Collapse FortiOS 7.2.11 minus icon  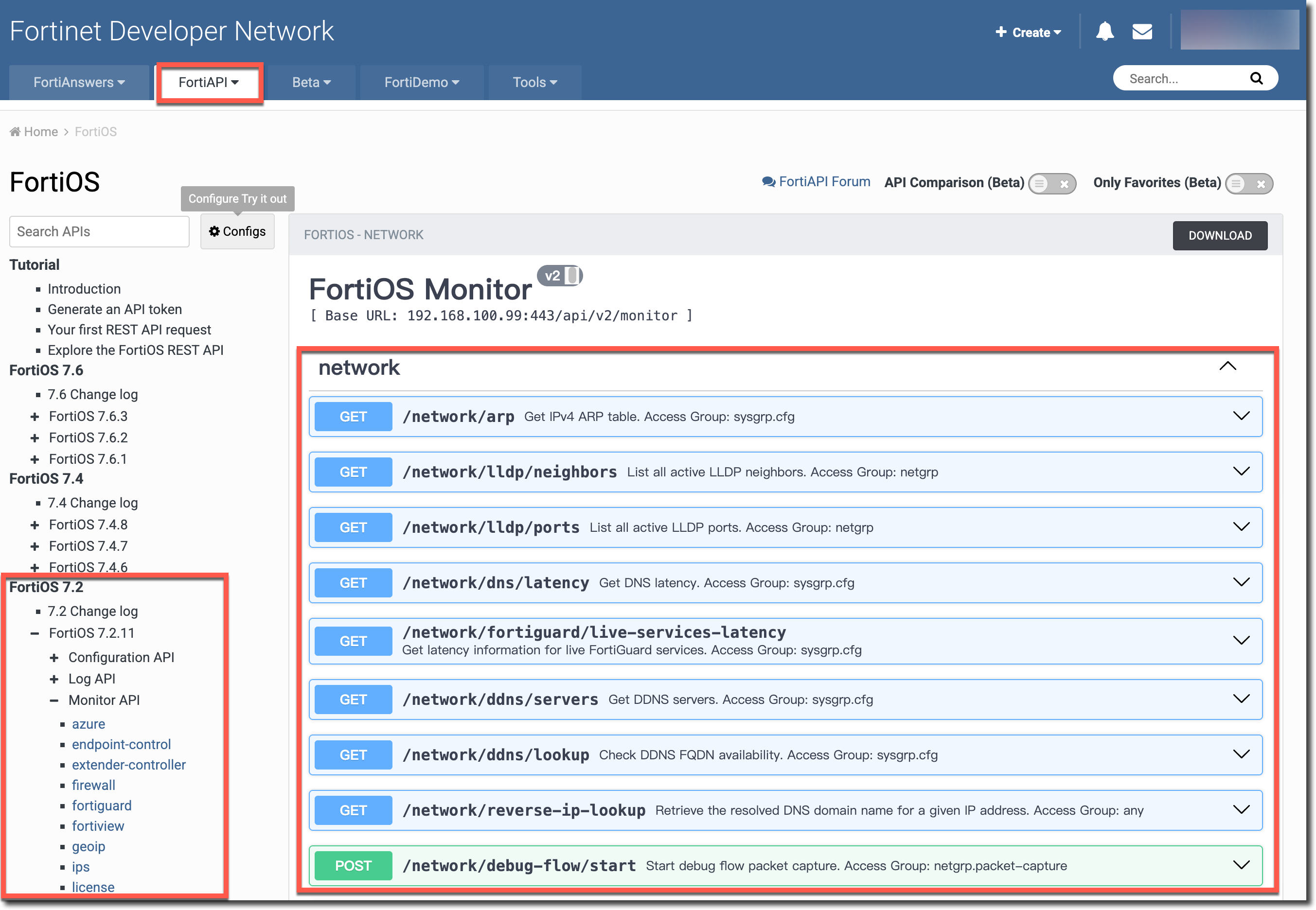35,633
